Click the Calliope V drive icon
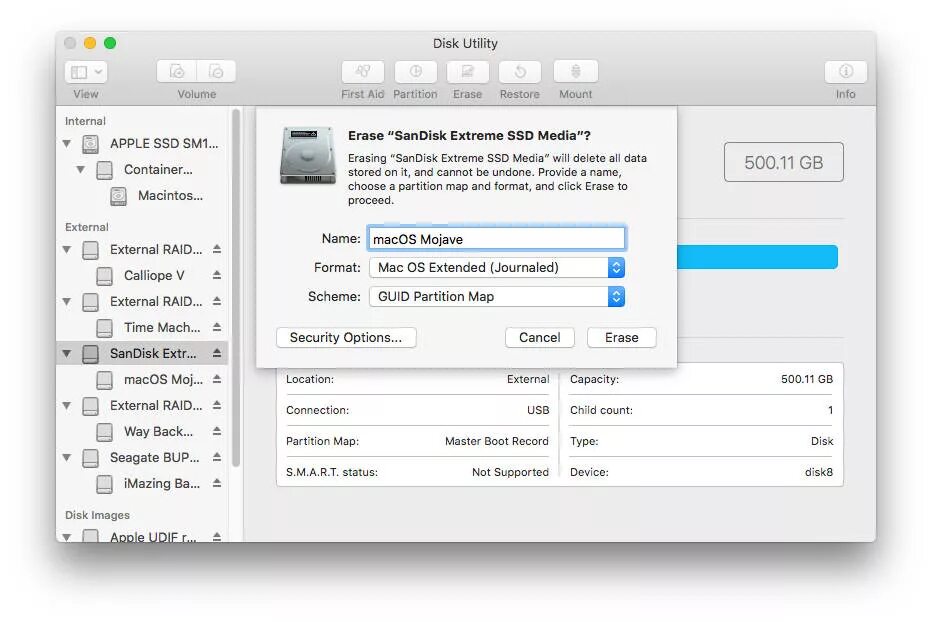932x622 pixels. click(105, 275)
